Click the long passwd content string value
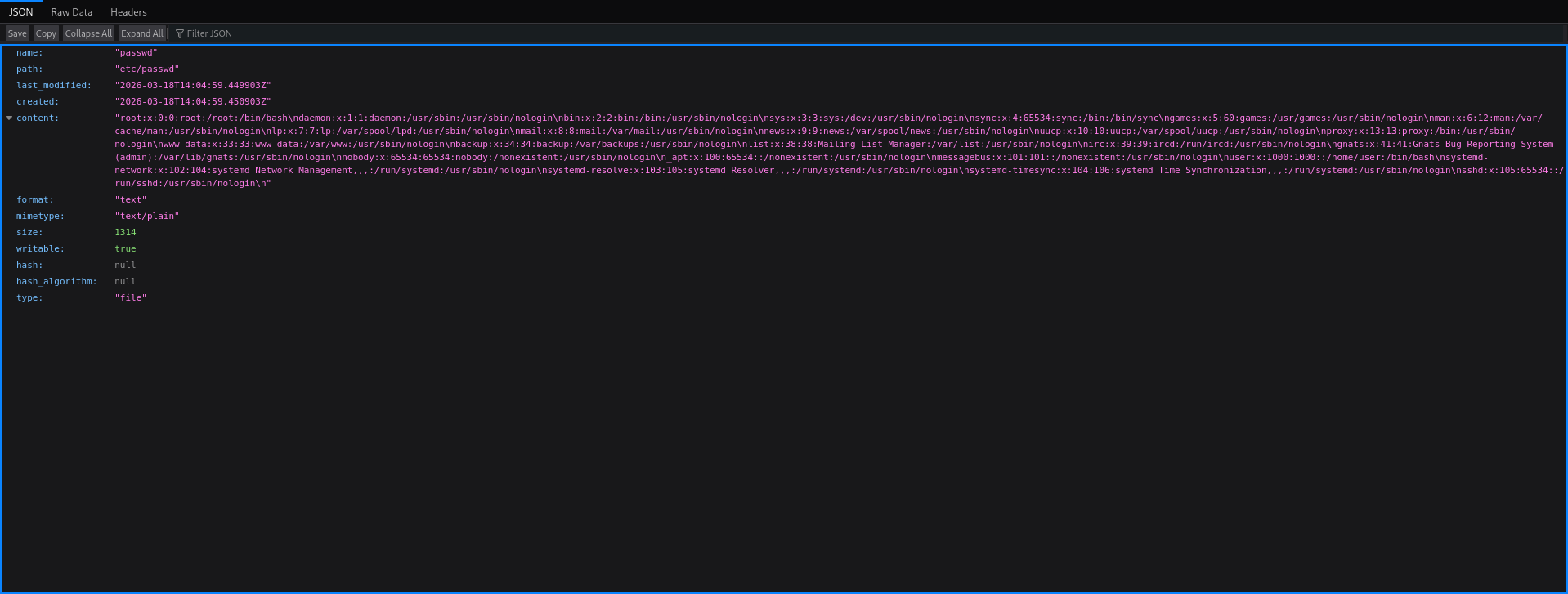This screenshot has width=1568, height=594. tap(839, 150)
